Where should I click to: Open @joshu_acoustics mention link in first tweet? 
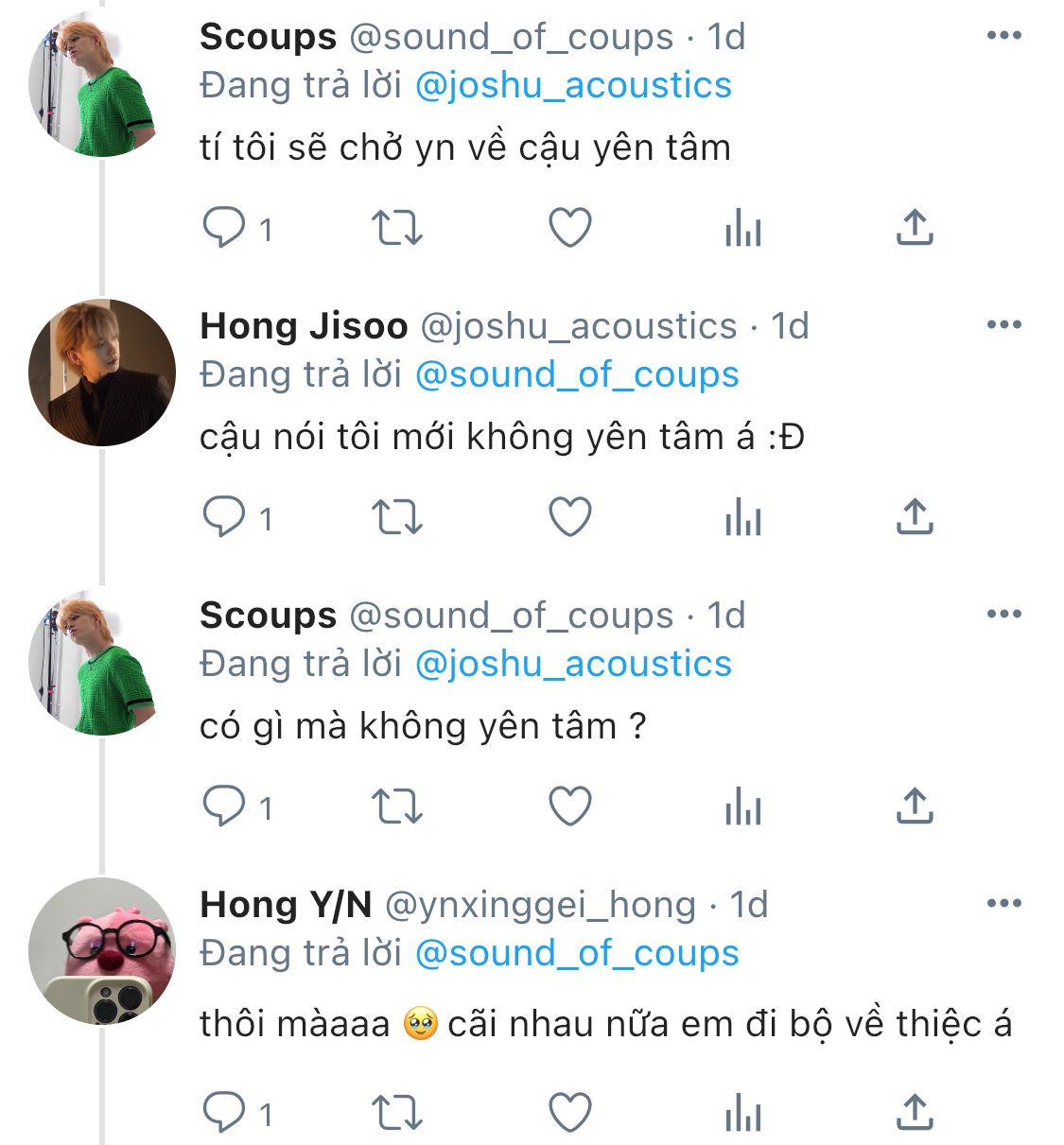point(573,85)
